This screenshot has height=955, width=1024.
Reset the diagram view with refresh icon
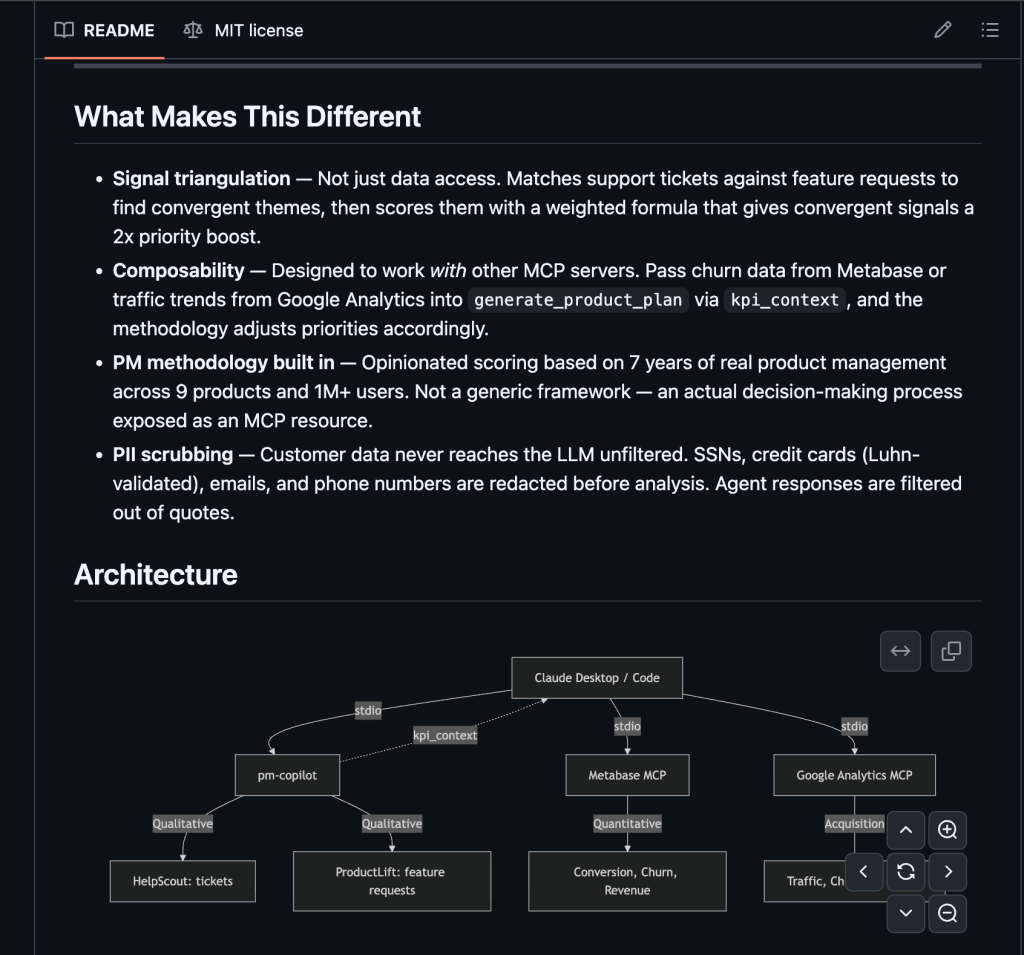pos(906,871)
